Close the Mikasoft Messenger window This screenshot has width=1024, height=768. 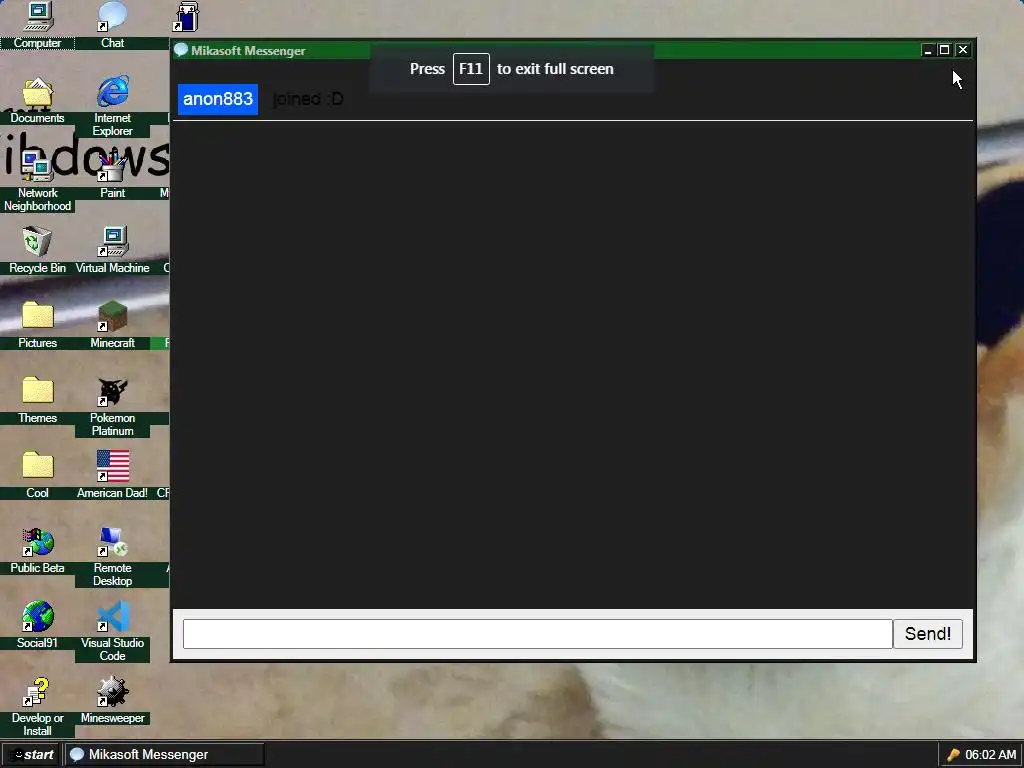pyautogui.click(x=963, y=50)
